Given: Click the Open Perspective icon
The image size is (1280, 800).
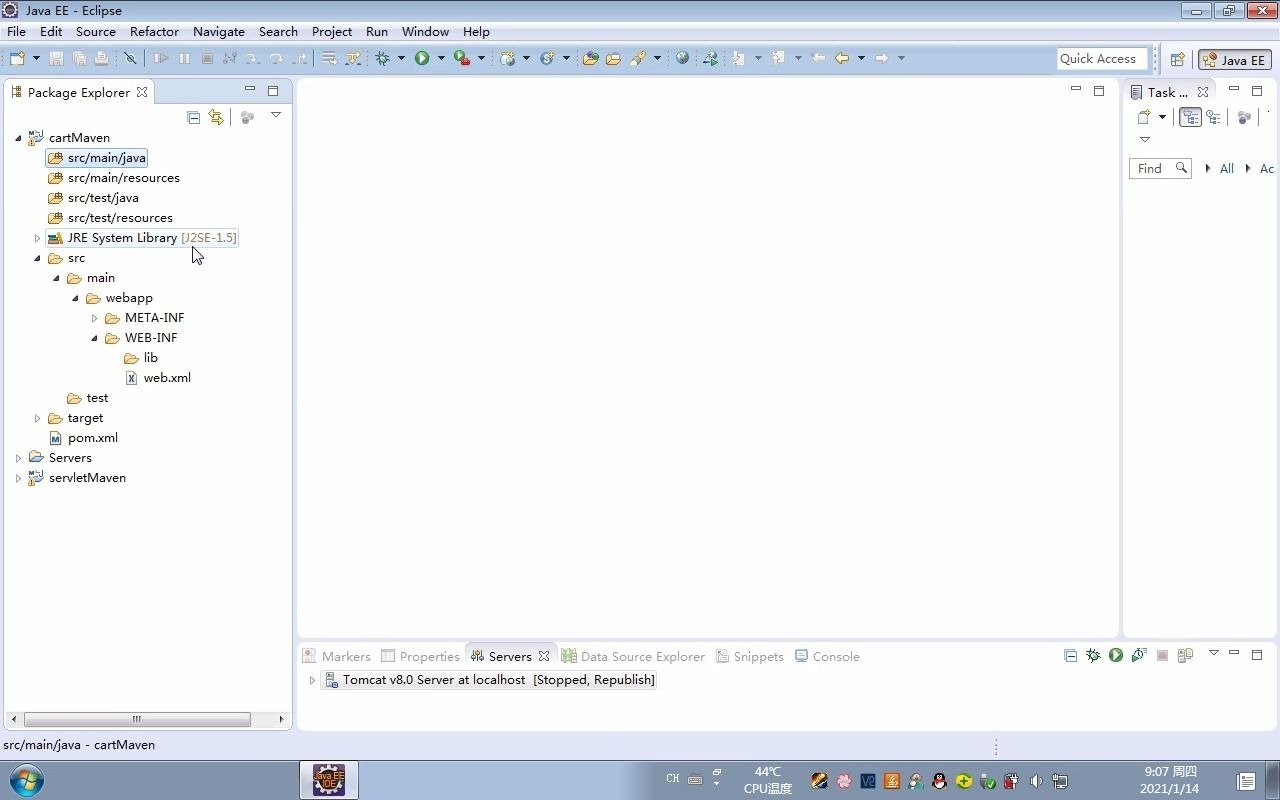Looking at the screenshot, I should 1178,59.
